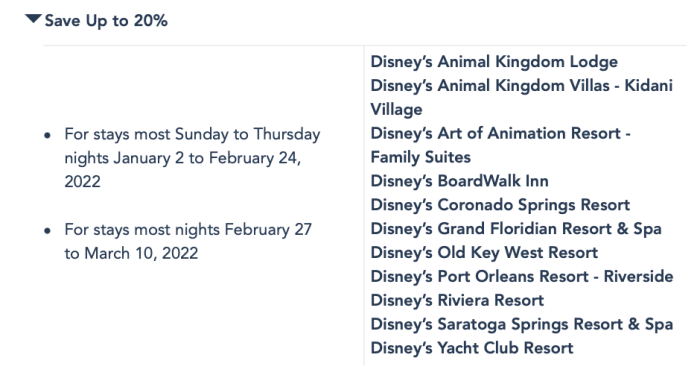Open Disney's Port Orleans Resort - Riverside
Screen dimensions: 700x384
click(x=522, y=276)
